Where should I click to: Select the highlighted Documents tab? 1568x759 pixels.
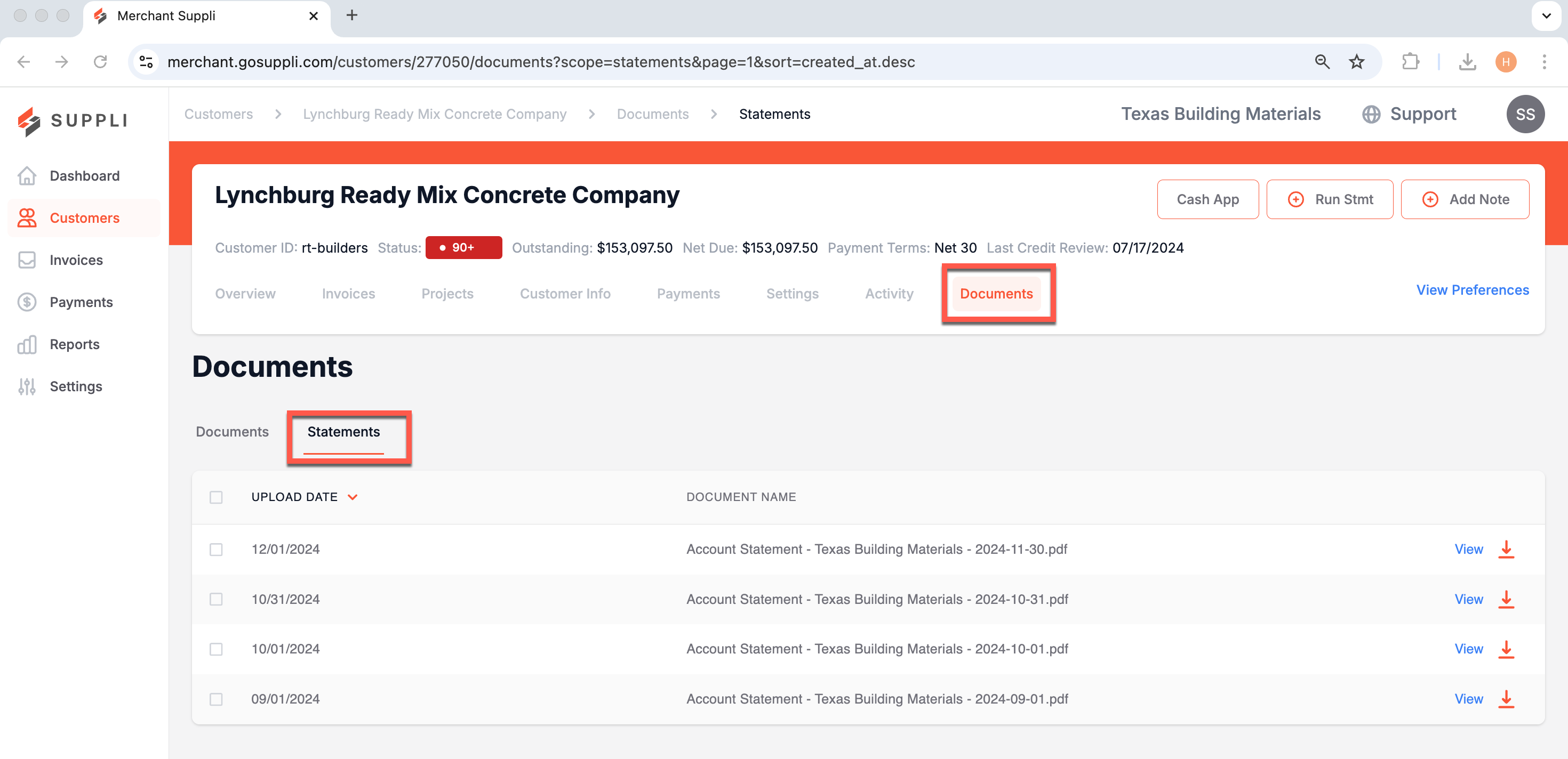point(996,294)
